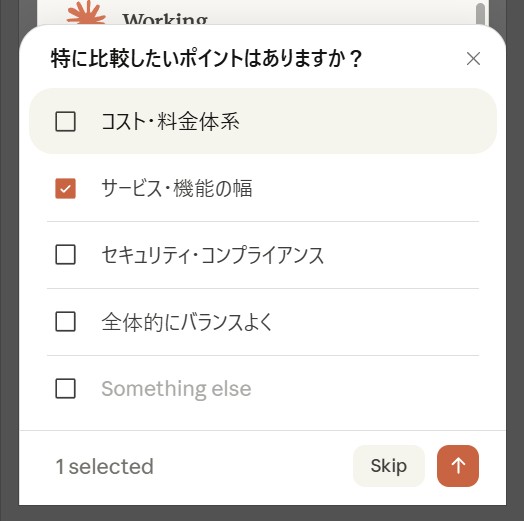Skip this question
This screenshot has width=524, height=521.
[389, 466]
